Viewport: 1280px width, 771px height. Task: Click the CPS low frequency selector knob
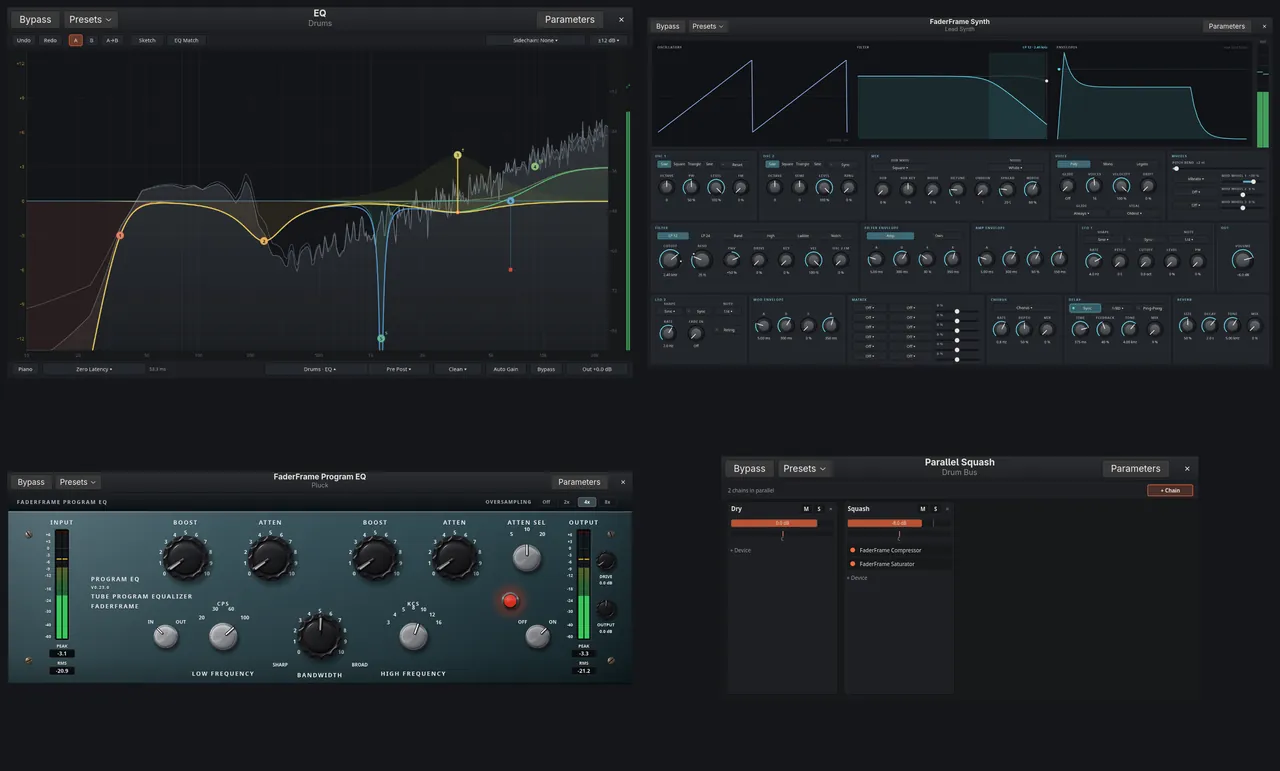[223, 636]
